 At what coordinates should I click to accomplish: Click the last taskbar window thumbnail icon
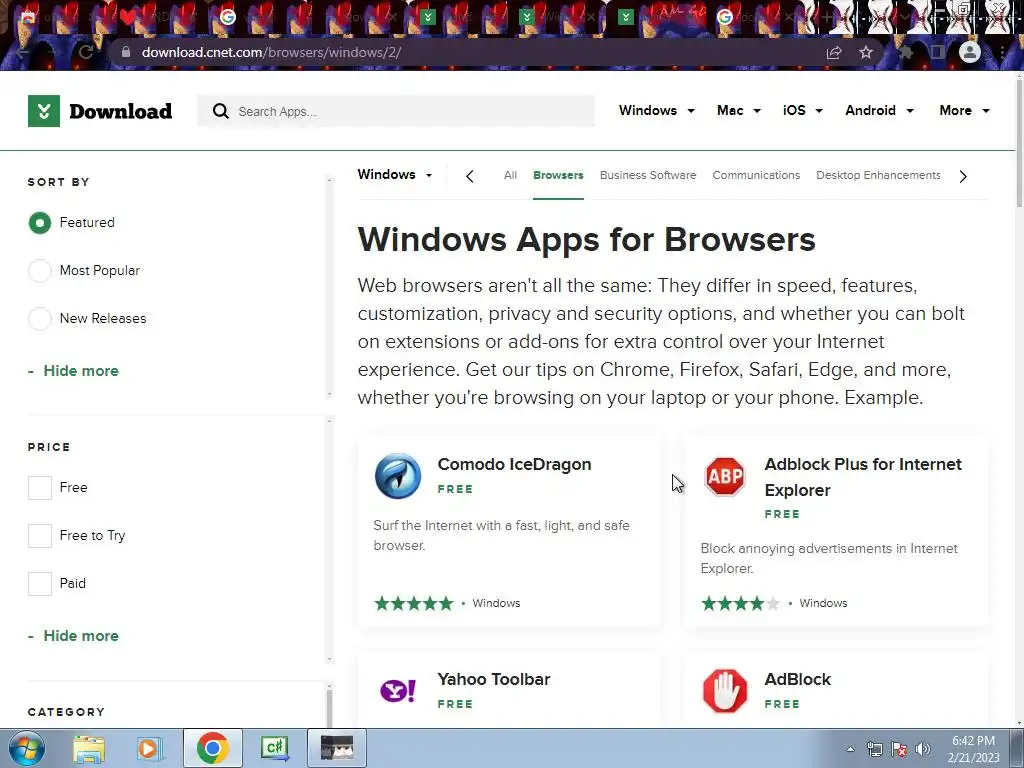337,748
